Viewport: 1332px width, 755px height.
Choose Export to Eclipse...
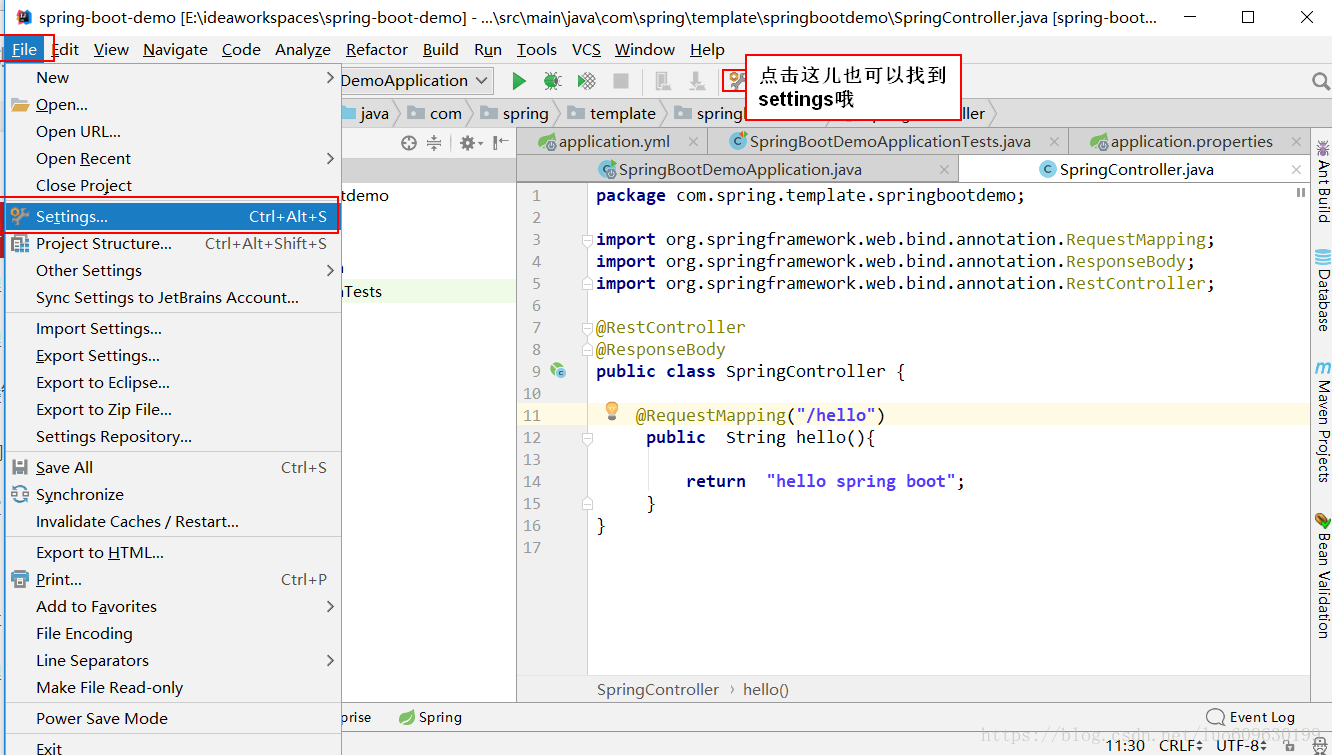point(174,382)
